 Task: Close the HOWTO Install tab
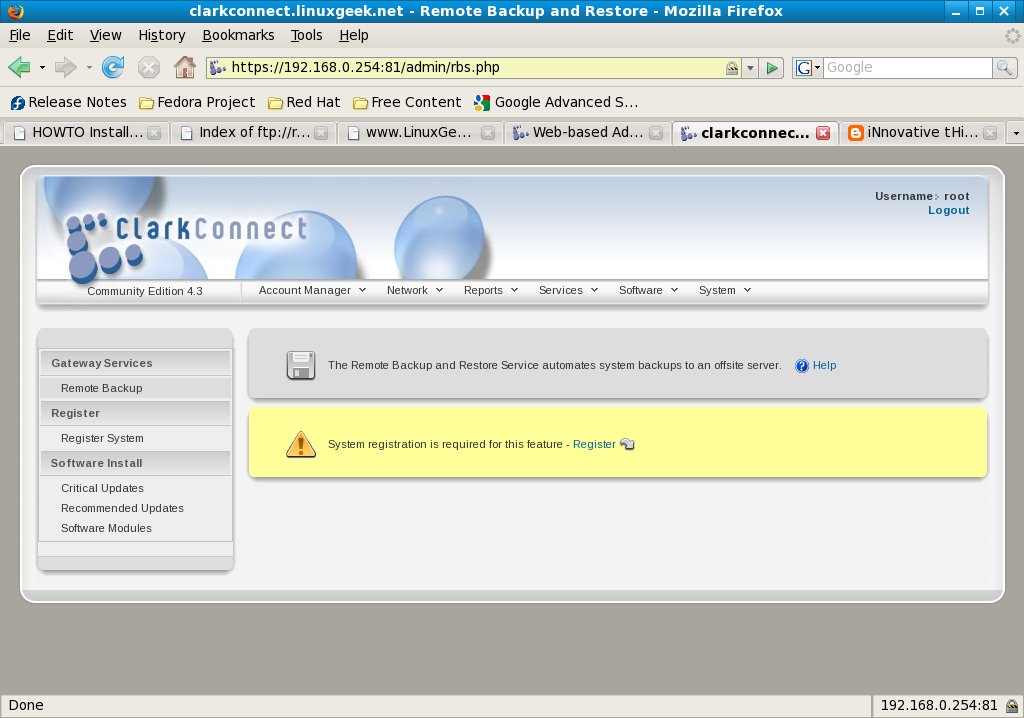(x=154, y=133)
